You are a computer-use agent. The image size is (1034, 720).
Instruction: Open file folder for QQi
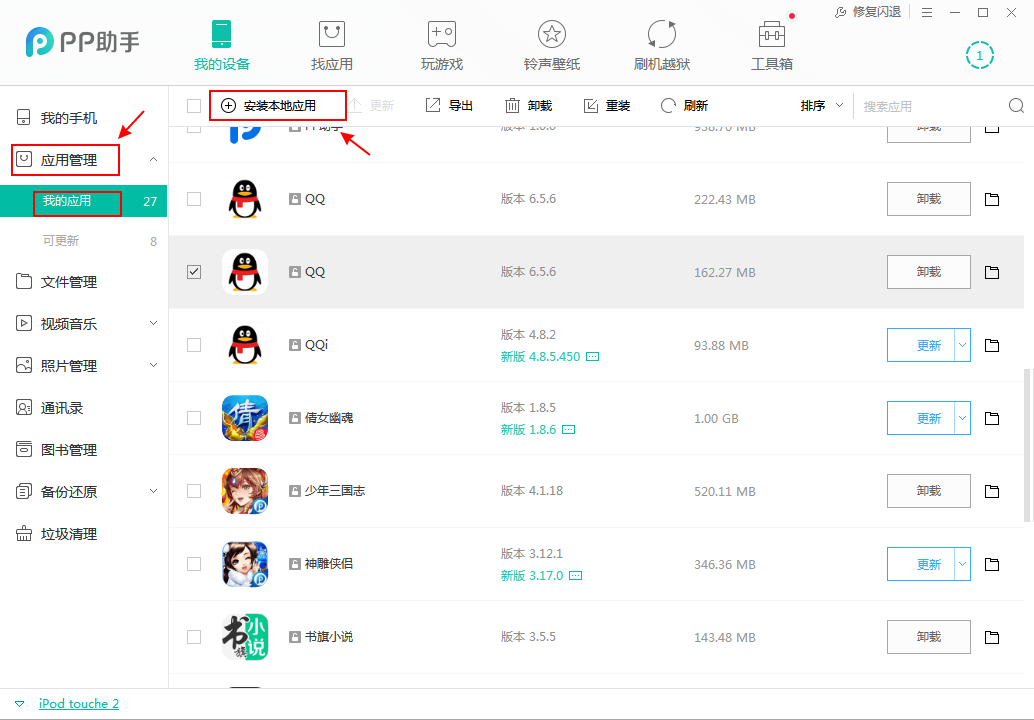click(992, 345)
